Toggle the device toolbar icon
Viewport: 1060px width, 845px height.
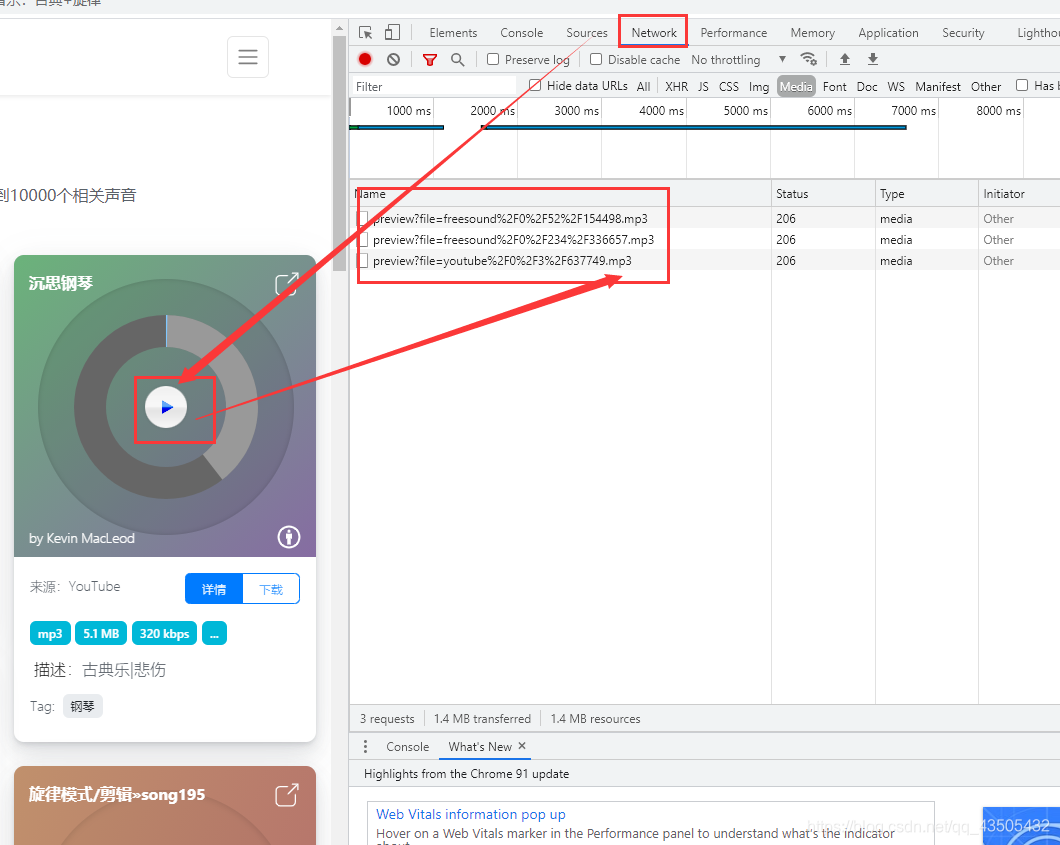coord(392,32)
